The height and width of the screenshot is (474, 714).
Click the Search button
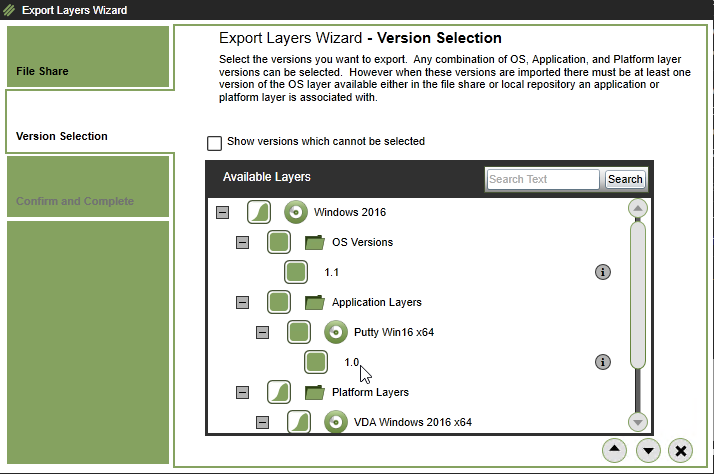[x=625, y=179]
